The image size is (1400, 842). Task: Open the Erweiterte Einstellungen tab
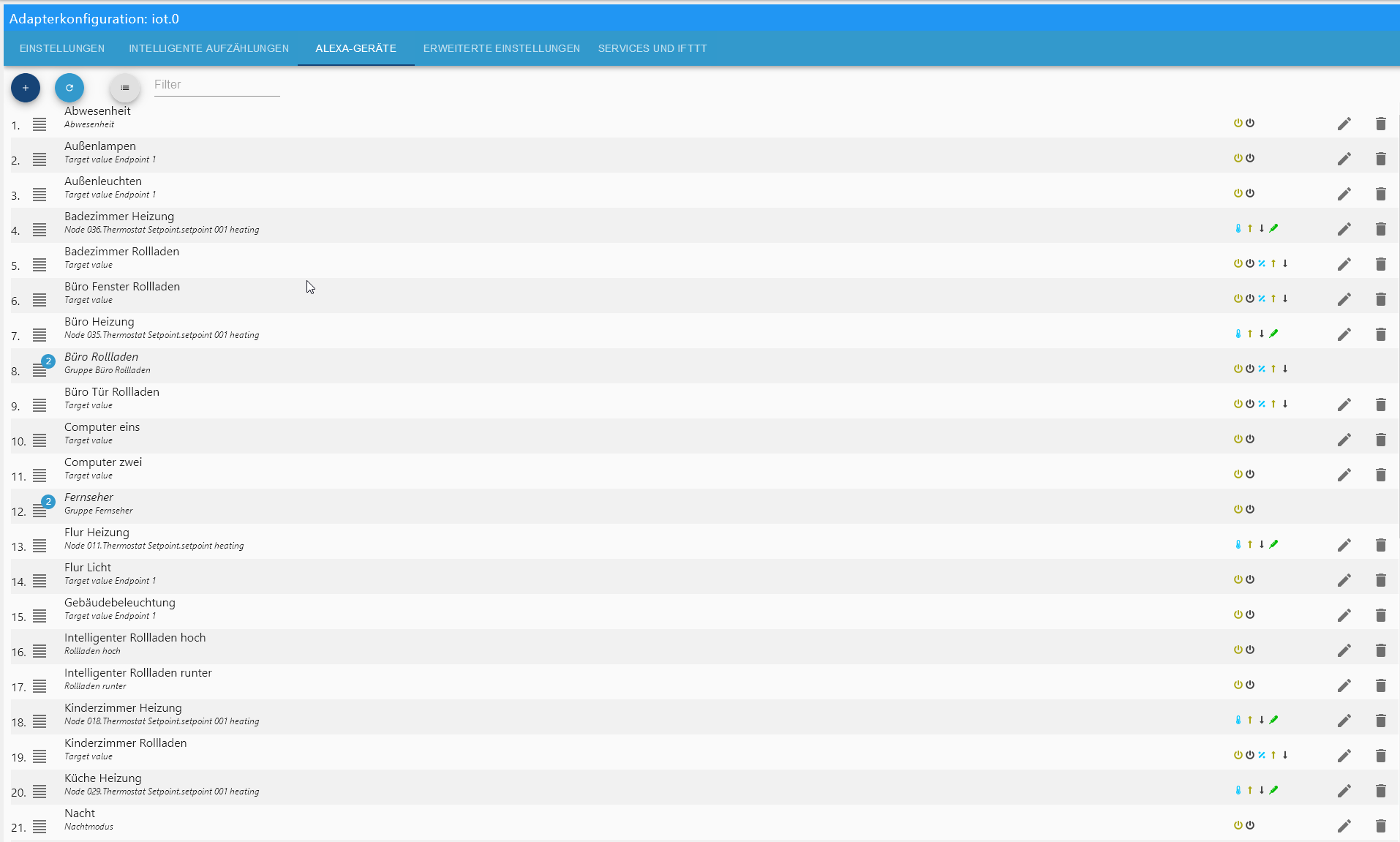click(x=502, y=48)
